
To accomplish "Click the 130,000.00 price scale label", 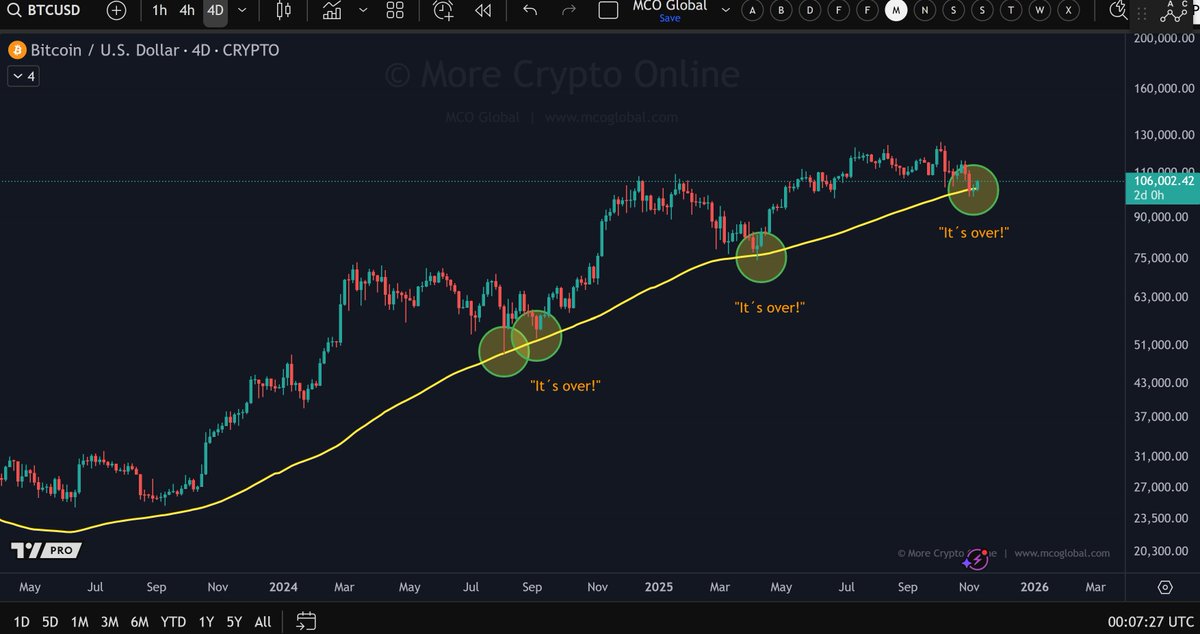I will pyautogui.click(x=1164, y=135).
